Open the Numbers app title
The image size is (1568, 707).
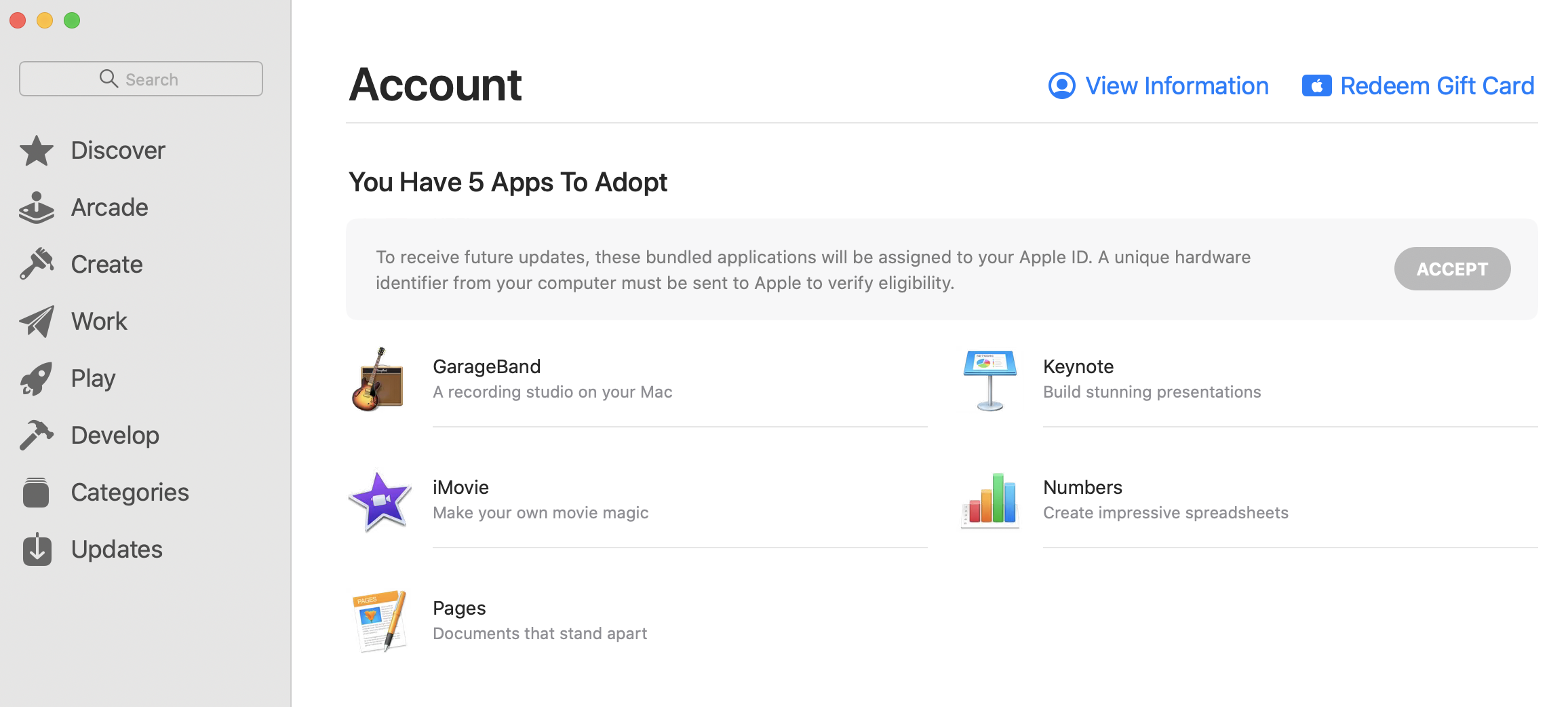pyautogui.click(x=1082, y=487)
